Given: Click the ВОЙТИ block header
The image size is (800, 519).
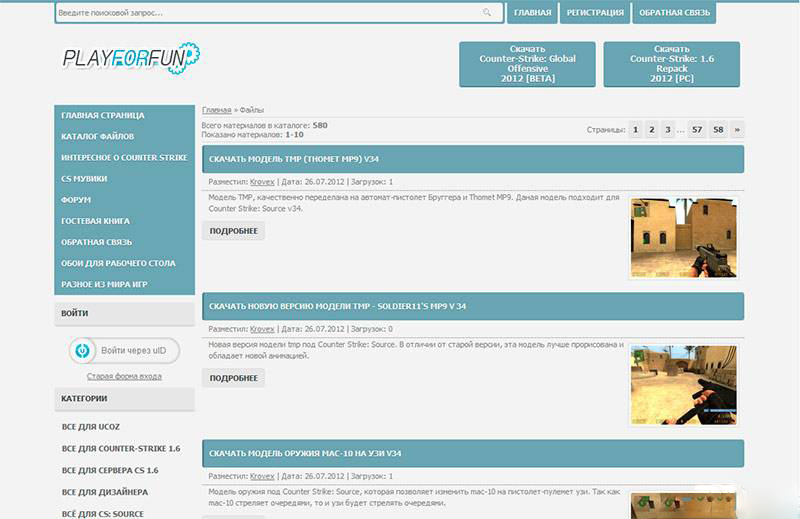Looking at the screenshot, I should [x=124, y=313].
